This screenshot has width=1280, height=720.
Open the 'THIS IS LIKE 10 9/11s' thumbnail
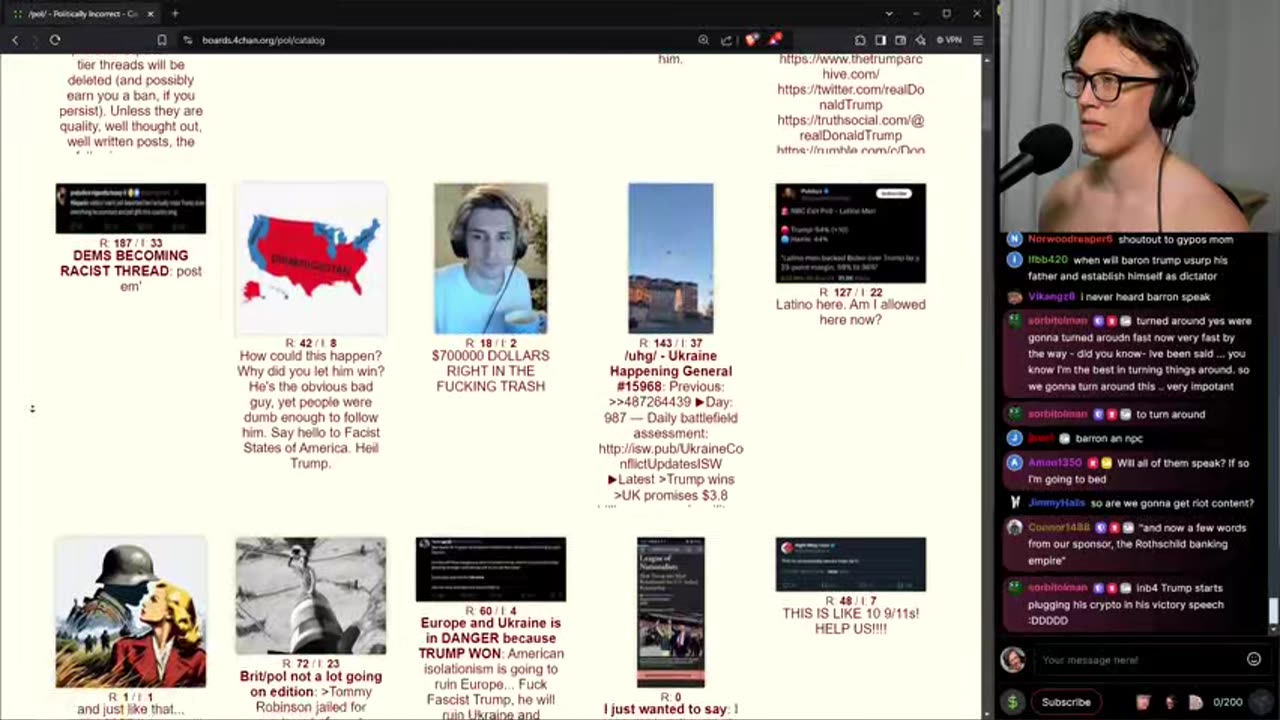[x=850, y=565]
